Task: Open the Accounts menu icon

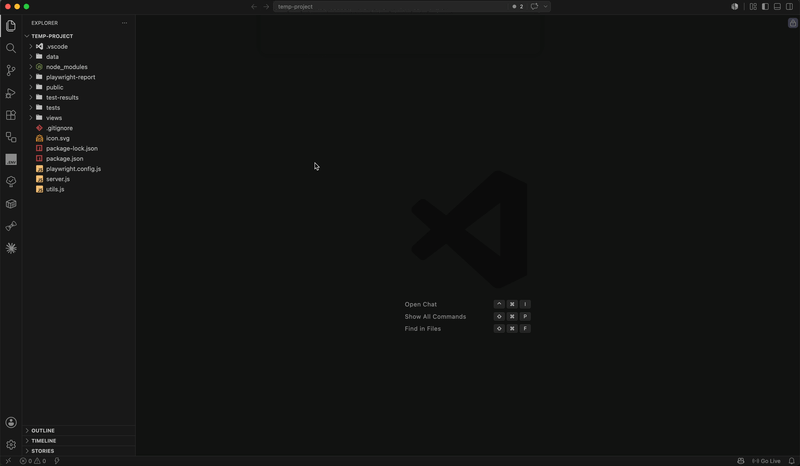Action: (x=11, y=423)
